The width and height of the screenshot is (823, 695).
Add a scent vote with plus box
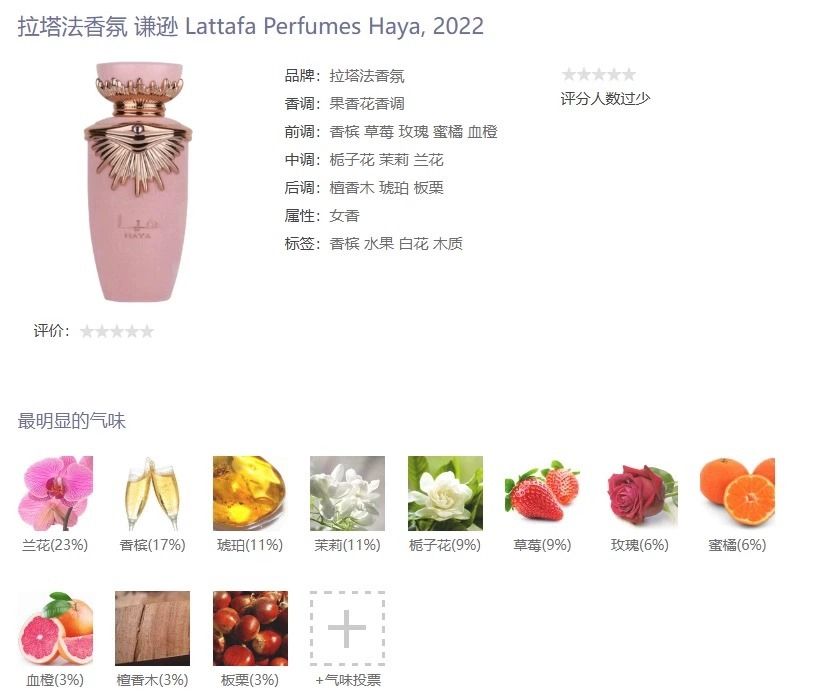[347, 628]
